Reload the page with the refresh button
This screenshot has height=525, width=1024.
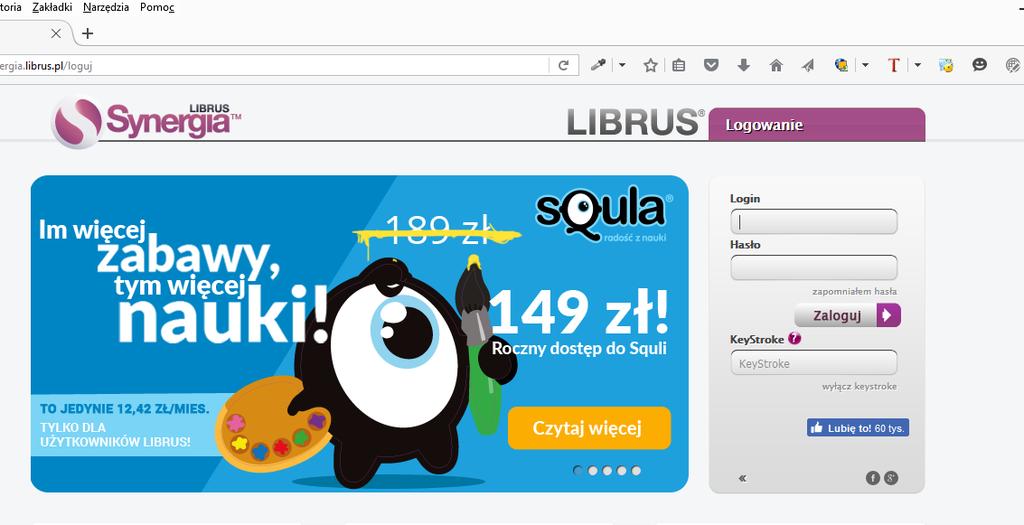564,65
